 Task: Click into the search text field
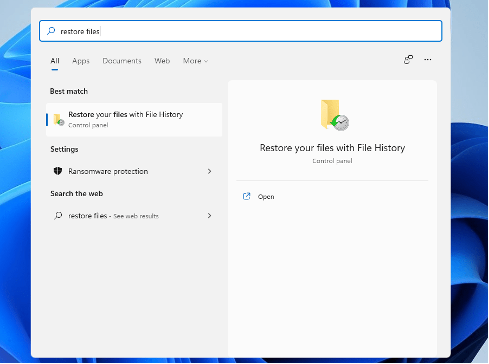click(x=241, y=31)
